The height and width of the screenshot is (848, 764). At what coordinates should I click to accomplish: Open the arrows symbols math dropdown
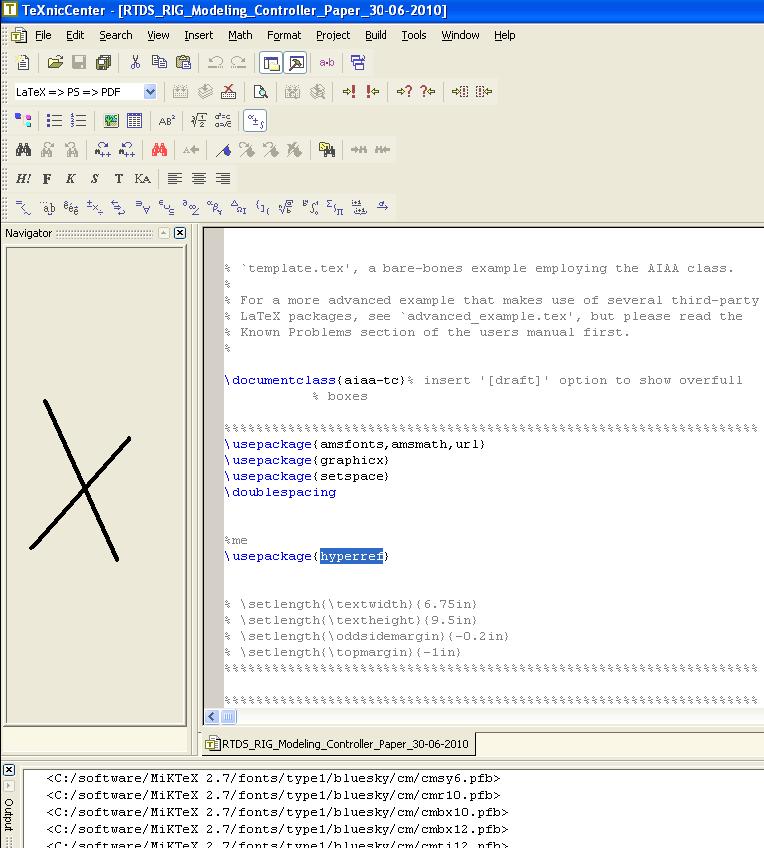[x=118, y=207]
